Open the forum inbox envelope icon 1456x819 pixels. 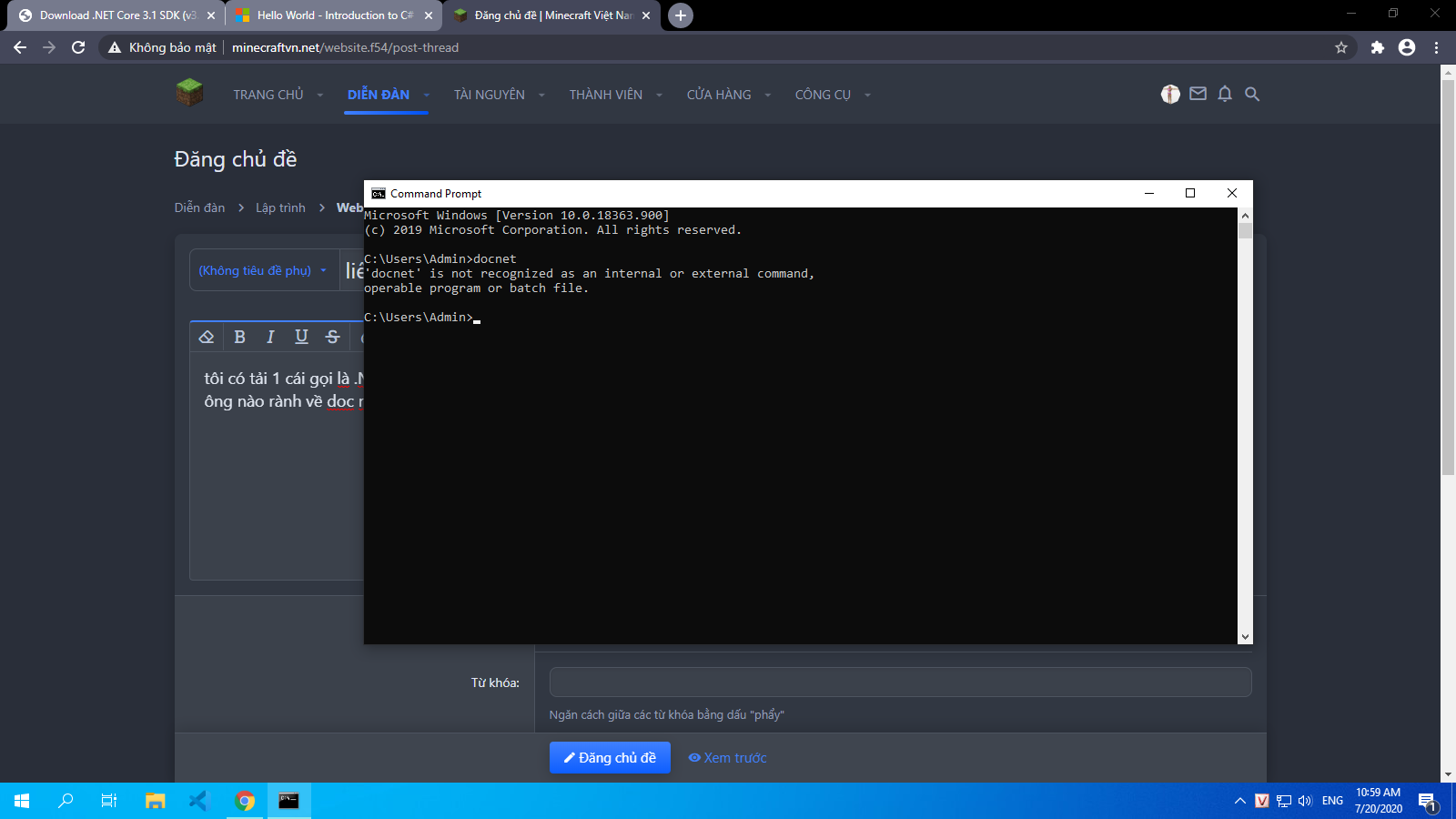pyautogui.click(x=1198, y=94)
